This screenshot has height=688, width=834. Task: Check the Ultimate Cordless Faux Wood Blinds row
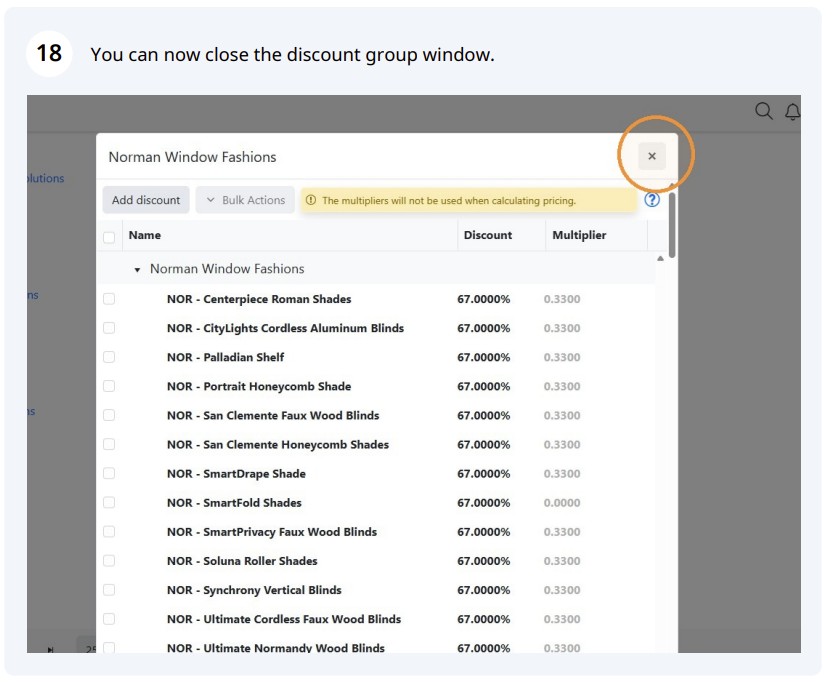click(x=109, y=619)
